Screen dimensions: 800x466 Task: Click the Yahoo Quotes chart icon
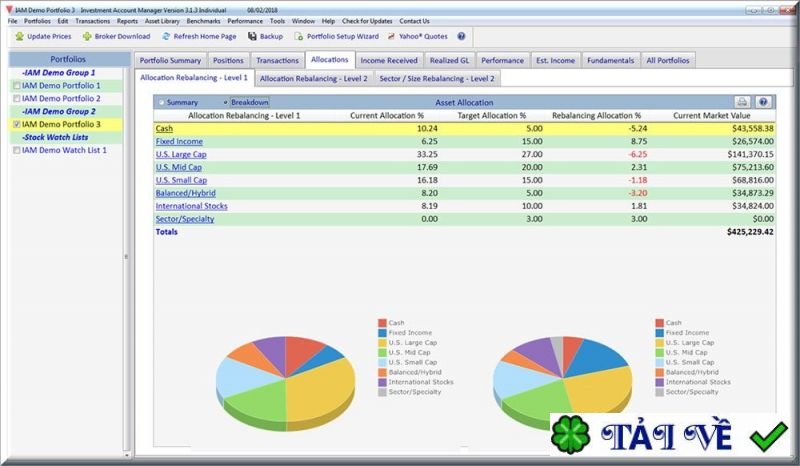pyautogui.click(x=391, y=36)
